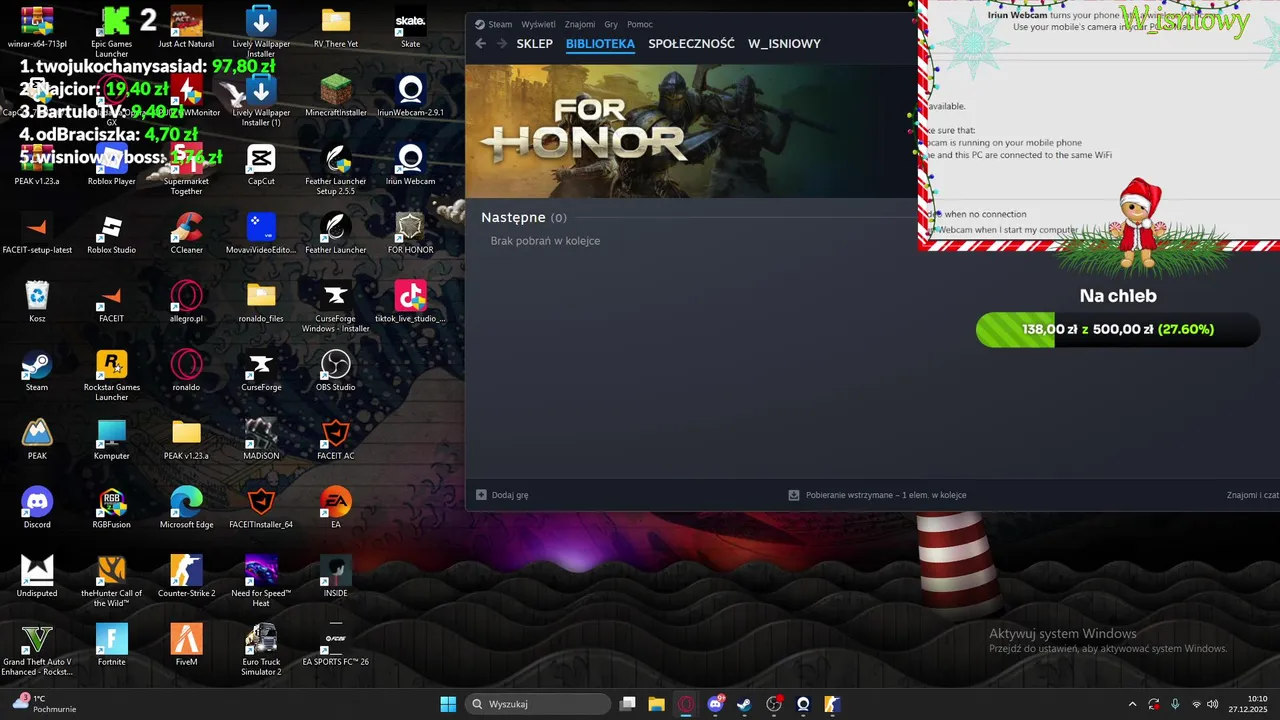Select the Grand Theft Auto V shortcut
This screenshot has height=720, width=1280.
(x=37, y=649)
